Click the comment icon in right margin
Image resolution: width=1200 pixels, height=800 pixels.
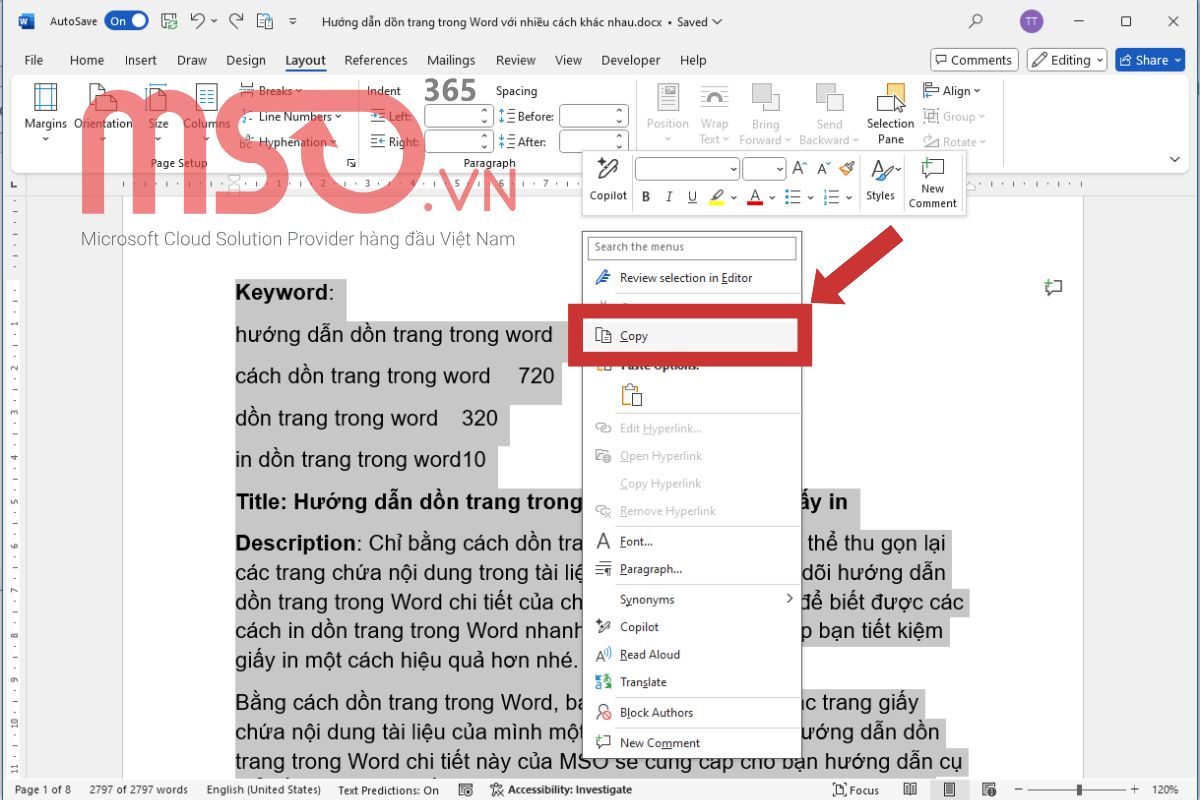point(1052,289)
